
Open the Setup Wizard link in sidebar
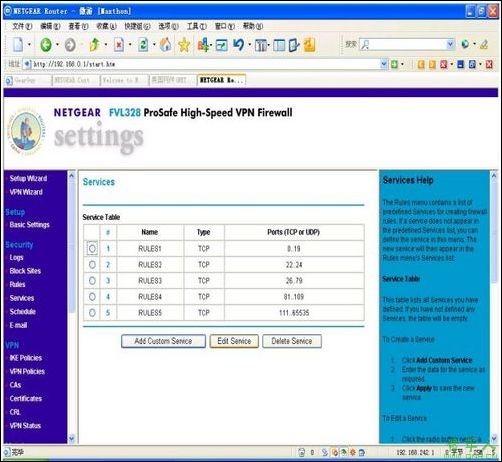28,178
